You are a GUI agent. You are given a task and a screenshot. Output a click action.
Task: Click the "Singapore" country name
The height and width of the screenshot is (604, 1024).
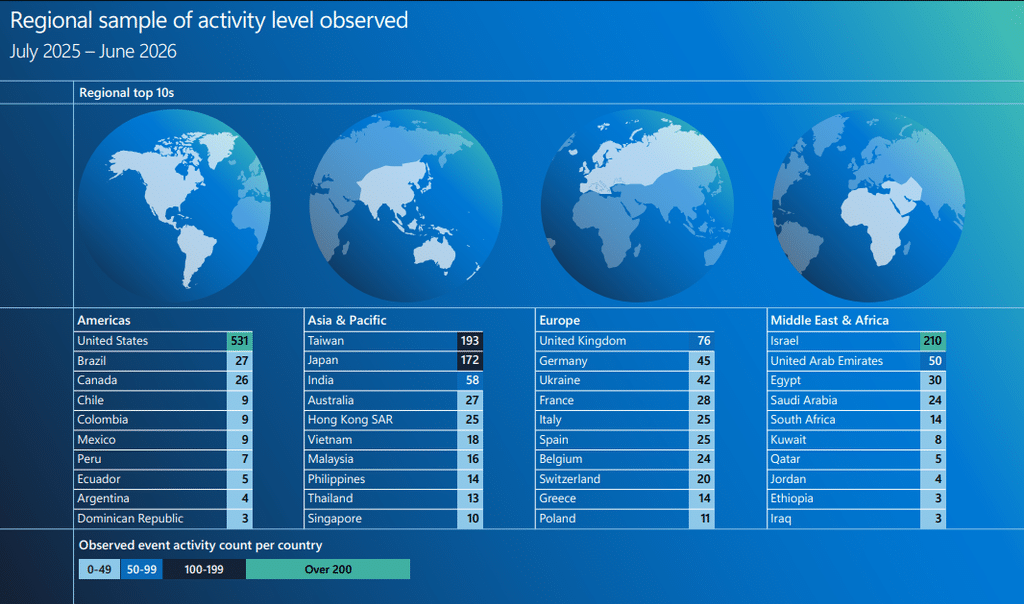(x=334, y=518)
